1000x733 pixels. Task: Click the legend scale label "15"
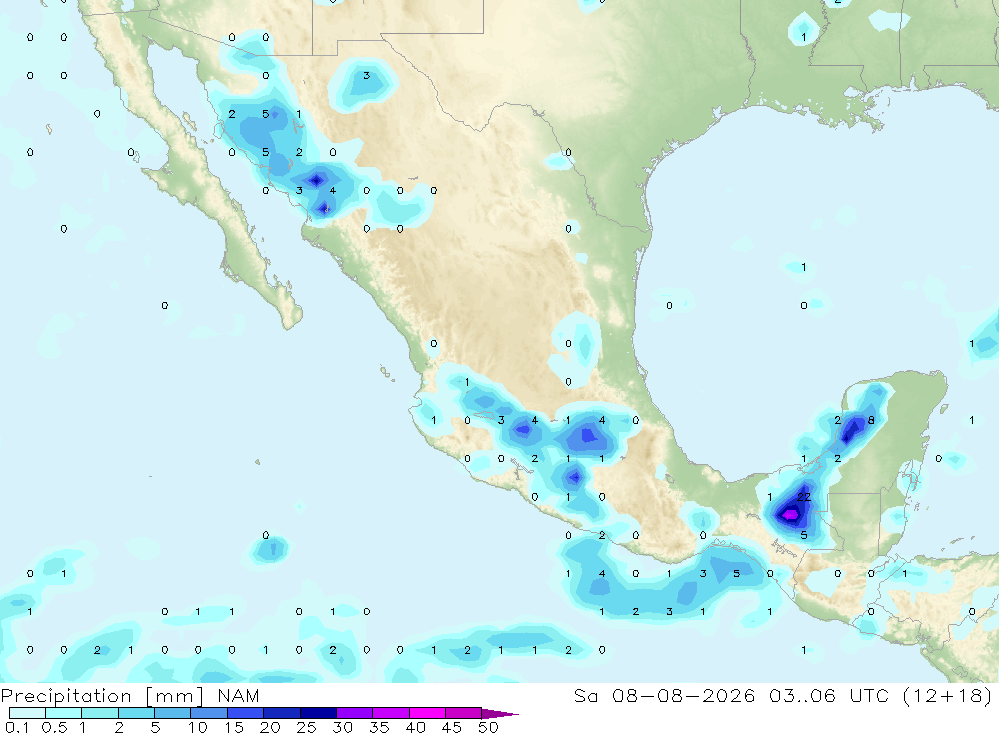(234, 727)
